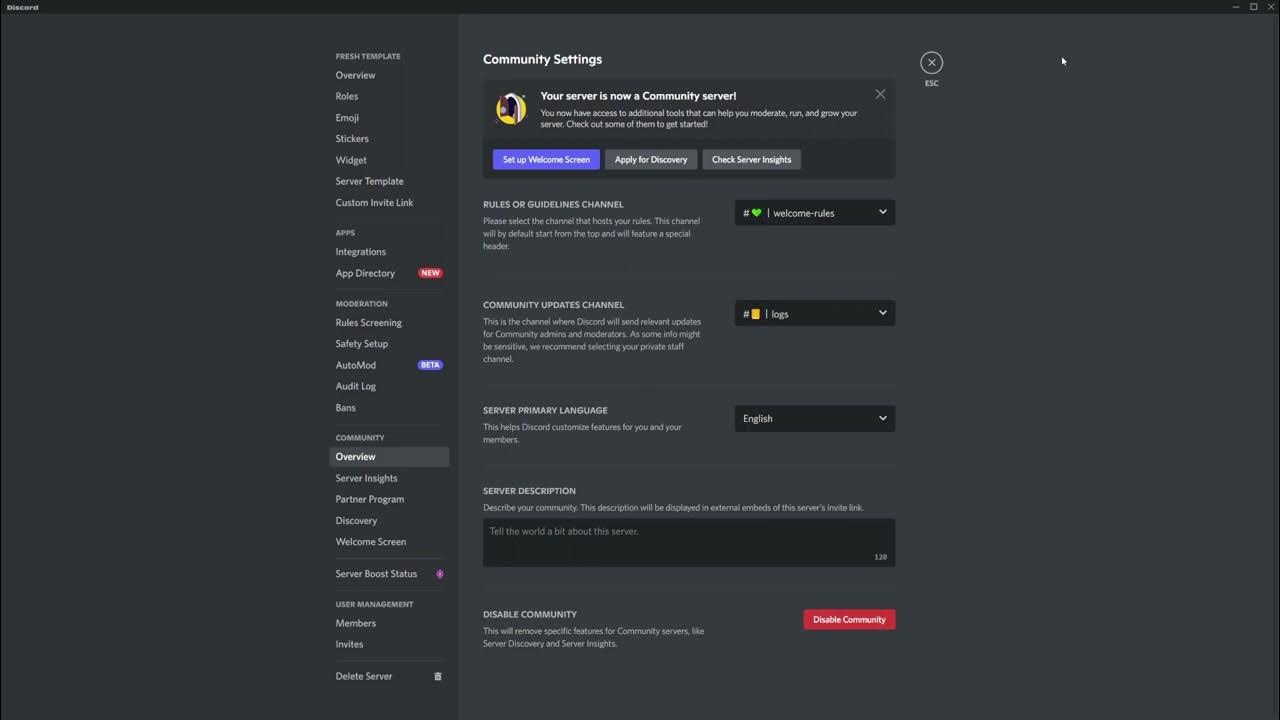Viewport: 1280px width, 720px height.
Task: Click the Discord logo in the title bar
Action: (x=22, y=7)
